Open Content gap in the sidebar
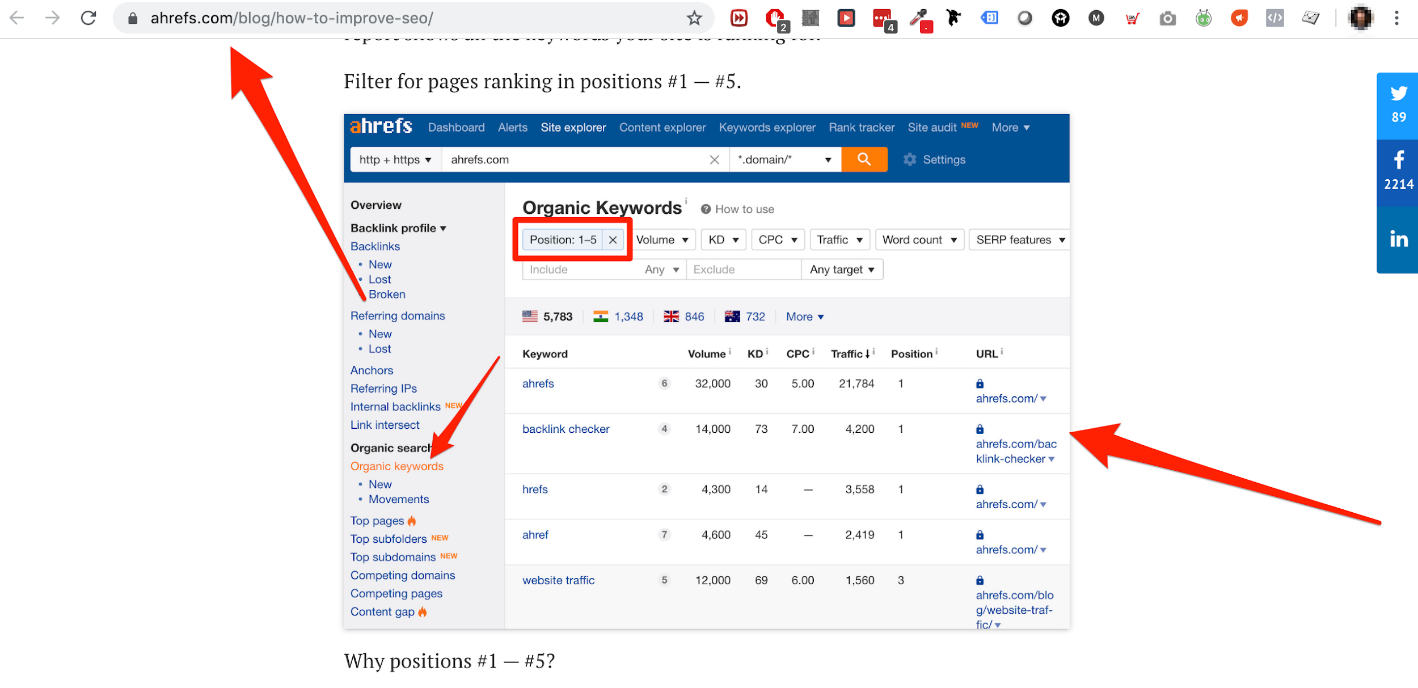1418x688 pixels. pyautogui.click(x=382, y=612)
